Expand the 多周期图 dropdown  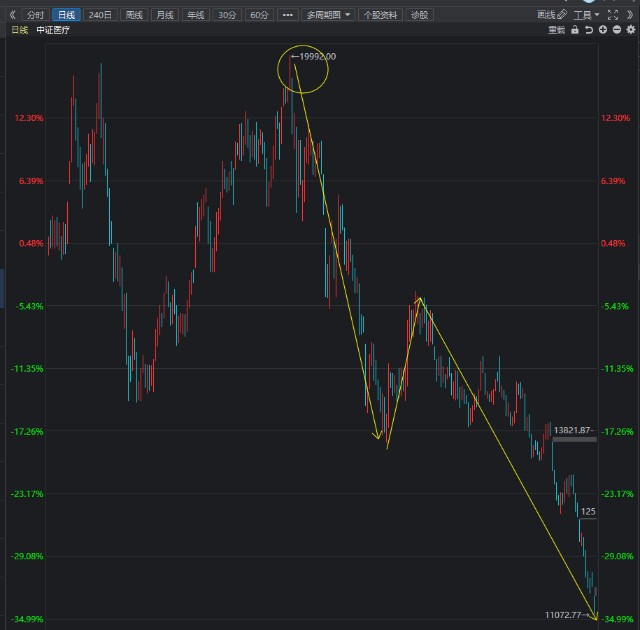(x=328, y=15)
